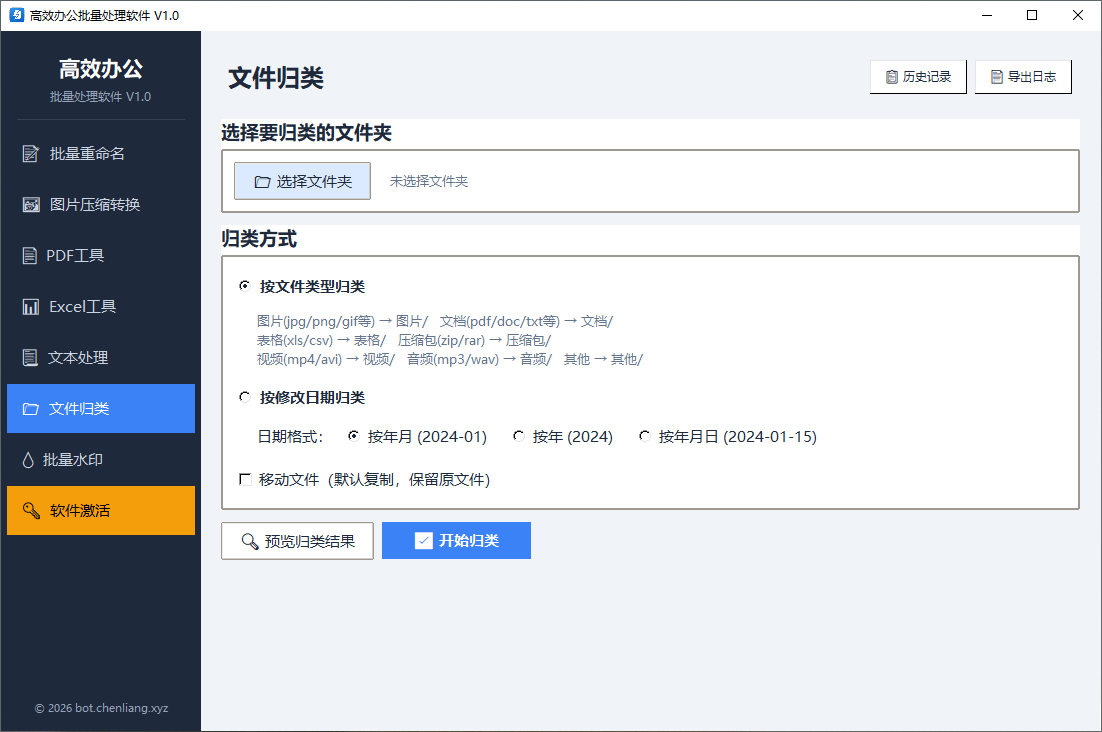Screen dimensions: 1102x732
Task: Click the document icon on 导出日志
Action: (x=997, y=77)
